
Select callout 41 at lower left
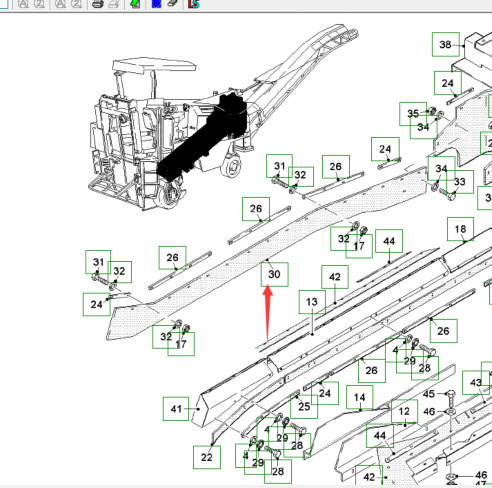(x=176, y=409)
